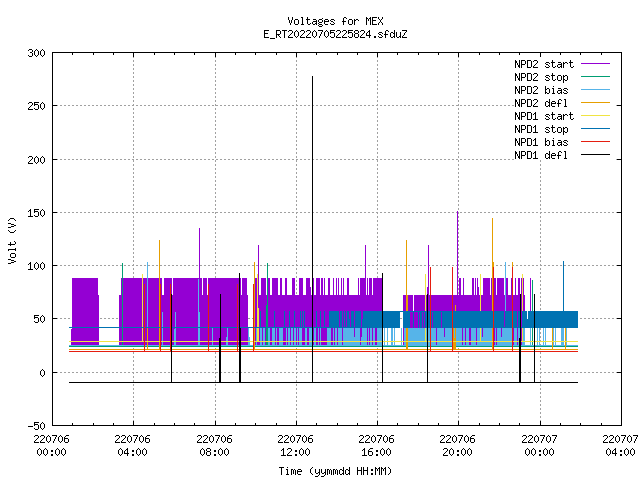Select the file name E_RT20220705225824.sfduZ

pyautogui.click(x=335, y=34)
